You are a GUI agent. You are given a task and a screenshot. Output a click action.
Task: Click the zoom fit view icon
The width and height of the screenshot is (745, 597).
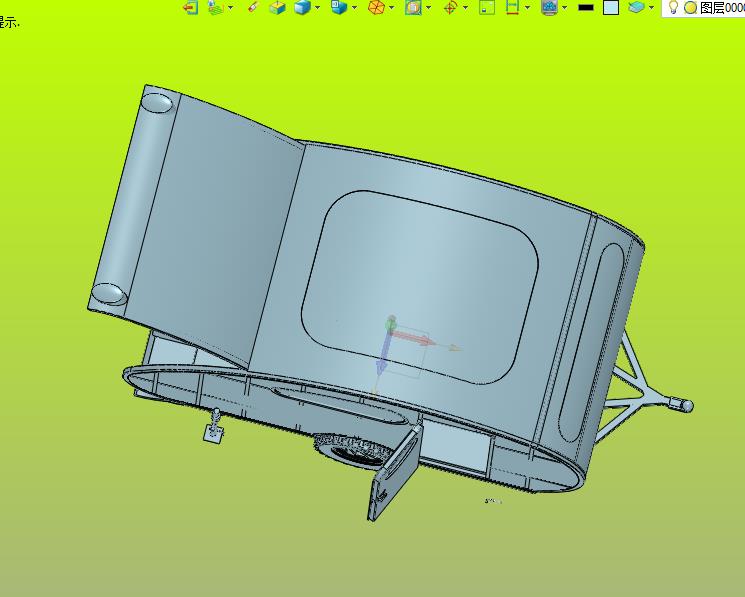tap(413, 8)
